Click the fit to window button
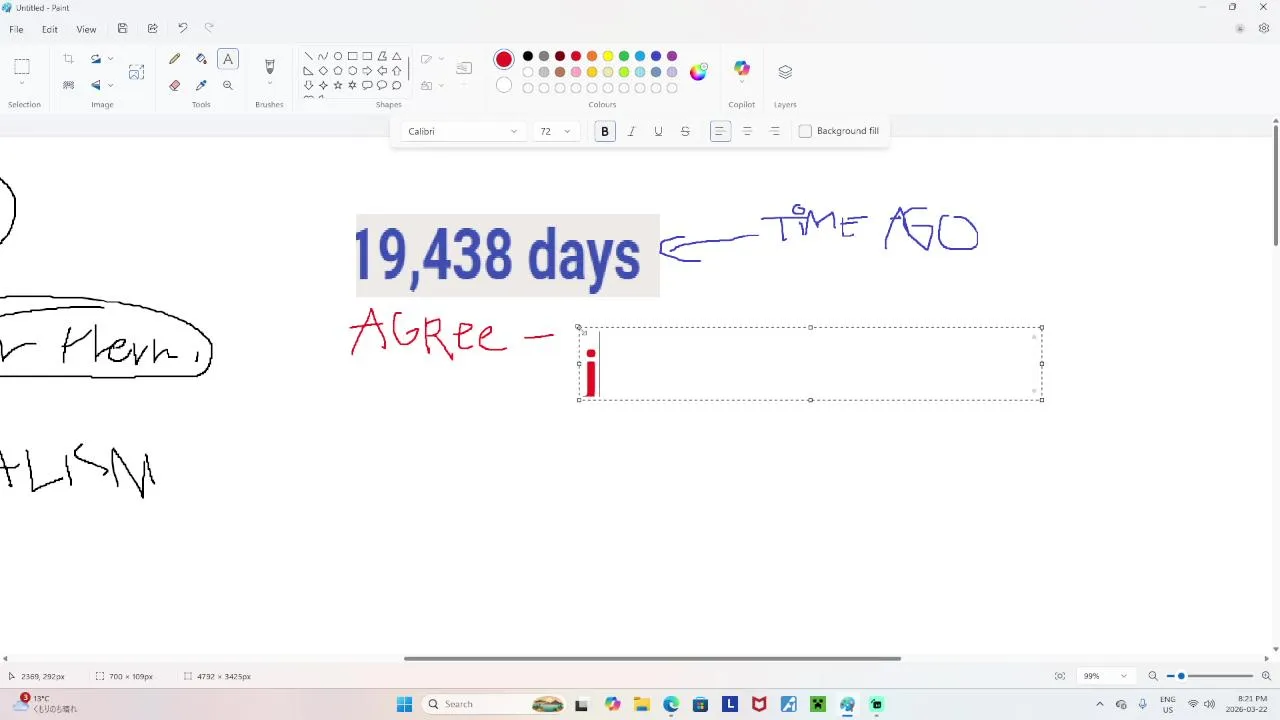Screen dimensions: 1280x720 coord(1060,676)
